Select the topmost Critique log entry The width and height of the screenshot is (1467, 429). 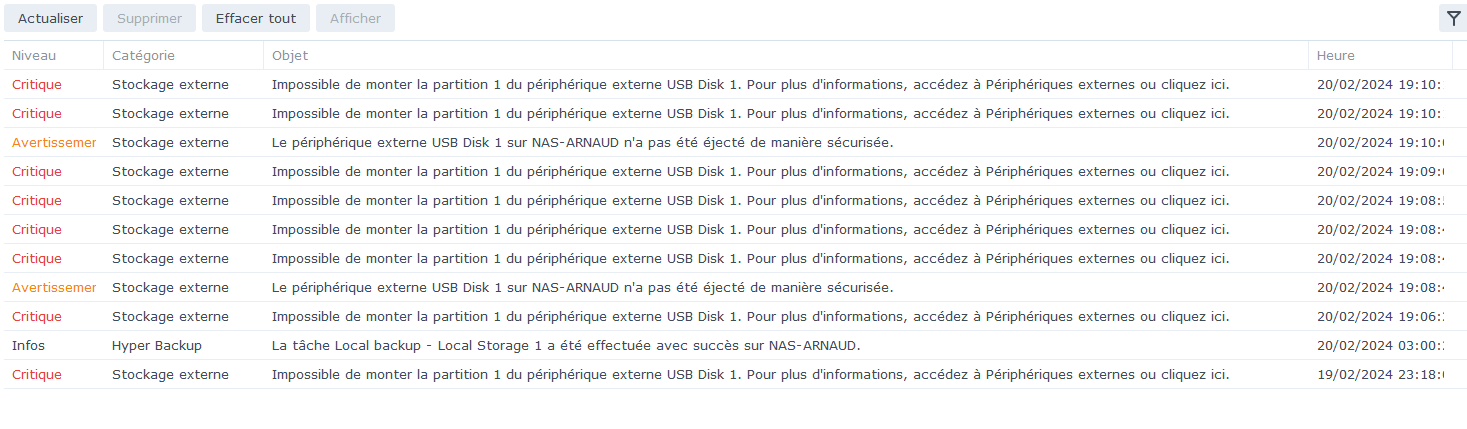point(735,85)
